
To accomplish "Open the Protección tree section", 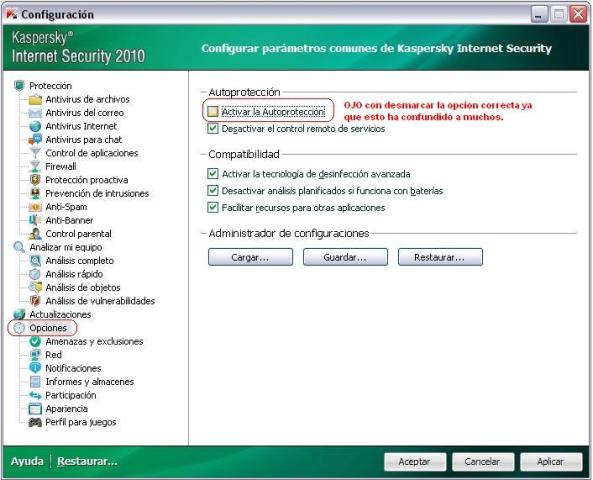I will (50, 86).
